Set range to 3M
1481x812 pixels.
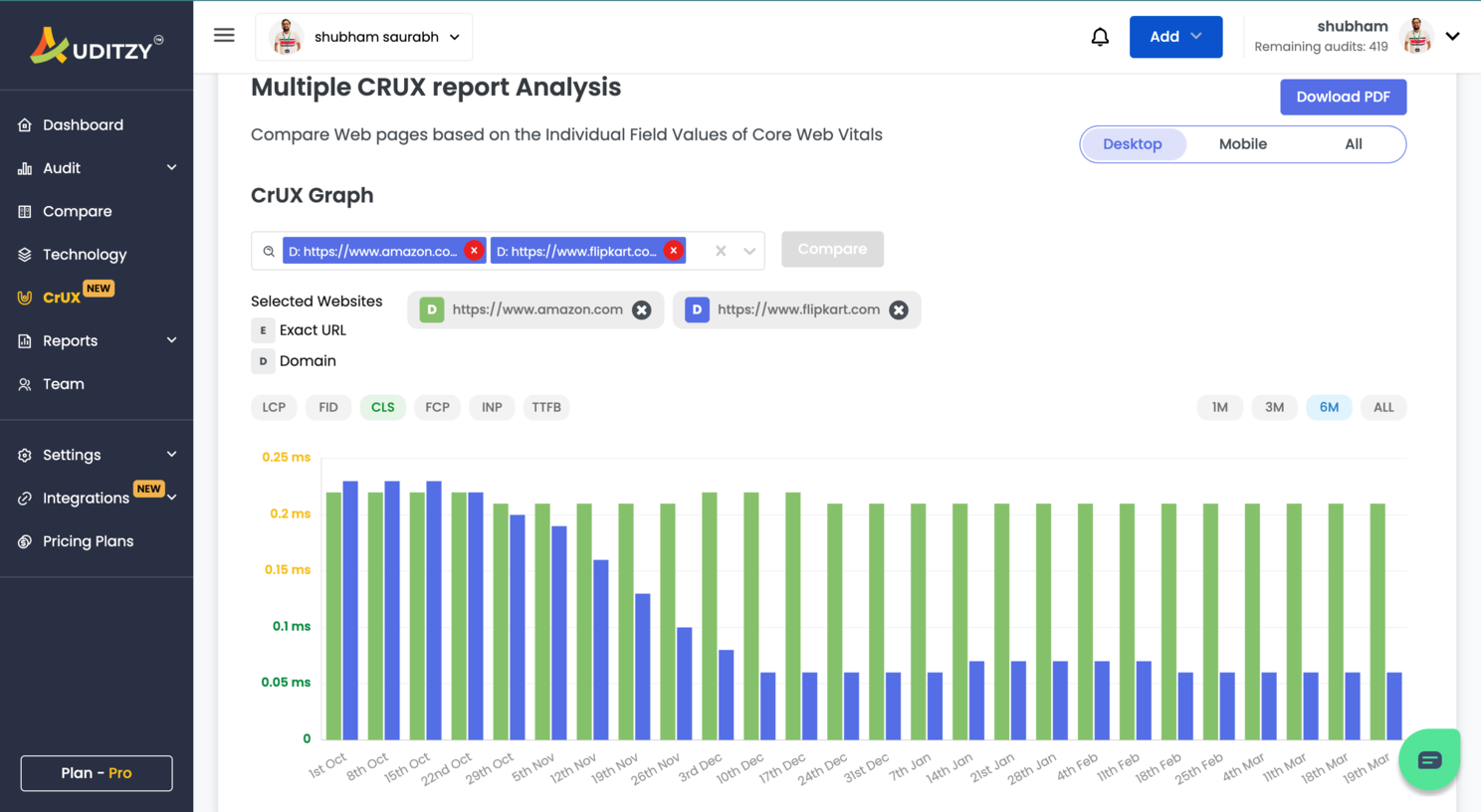tap(1275, 407)
